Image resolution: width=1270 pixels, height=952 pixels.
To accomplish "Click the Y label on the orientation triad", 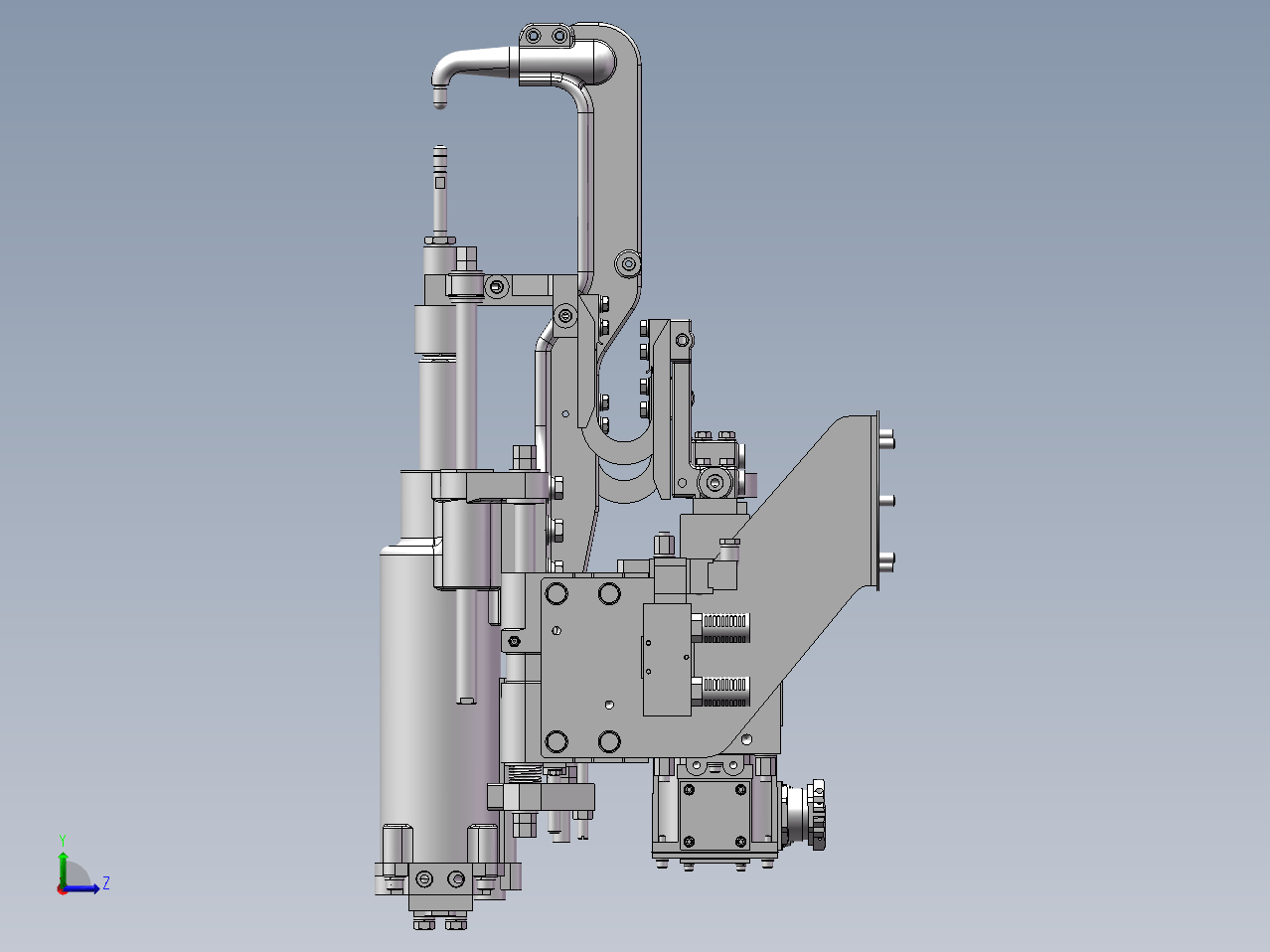I will pos(63,840).
